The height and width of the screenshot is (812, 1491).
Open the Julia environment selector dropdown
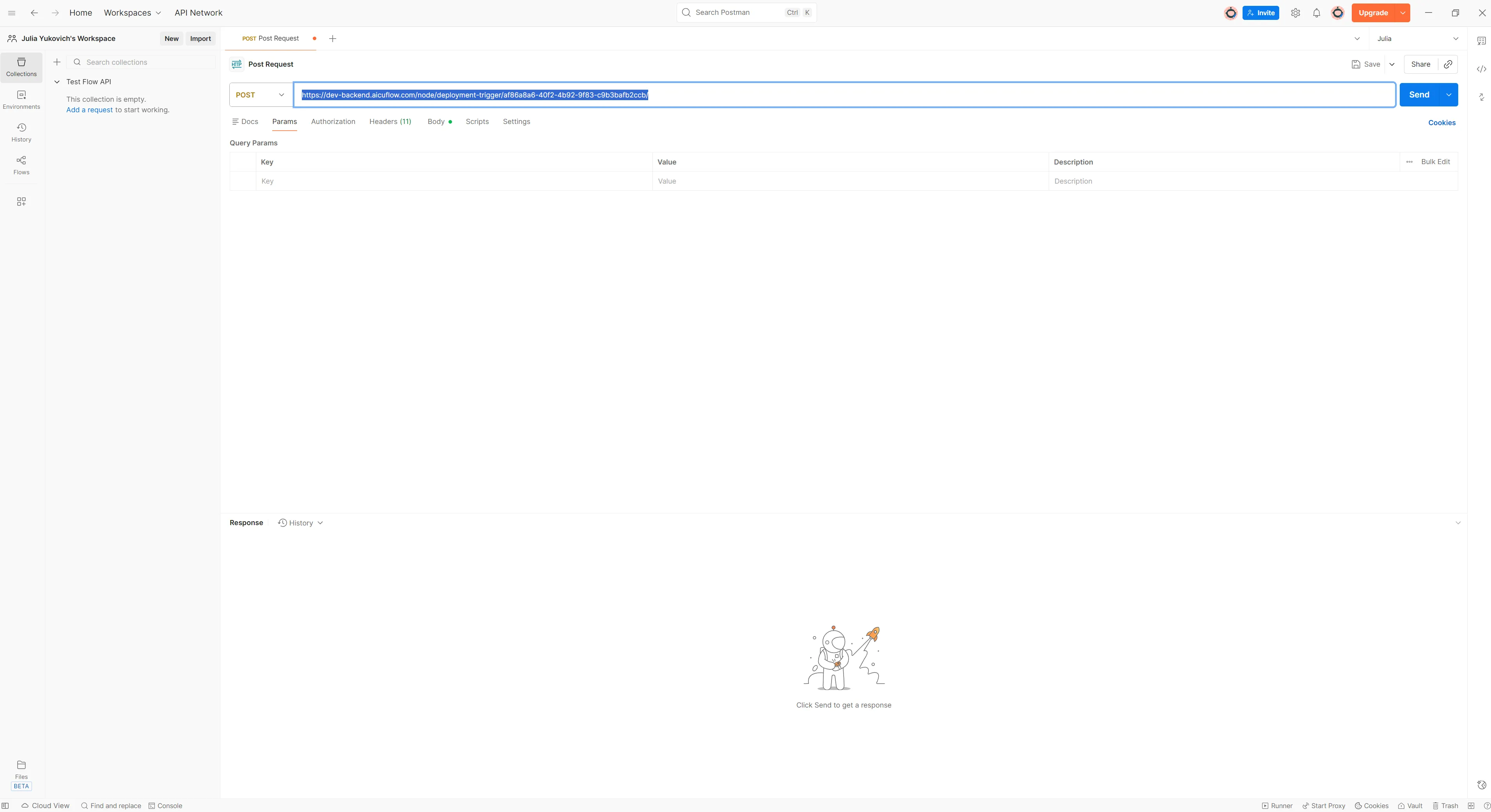tap(1418, 39)
